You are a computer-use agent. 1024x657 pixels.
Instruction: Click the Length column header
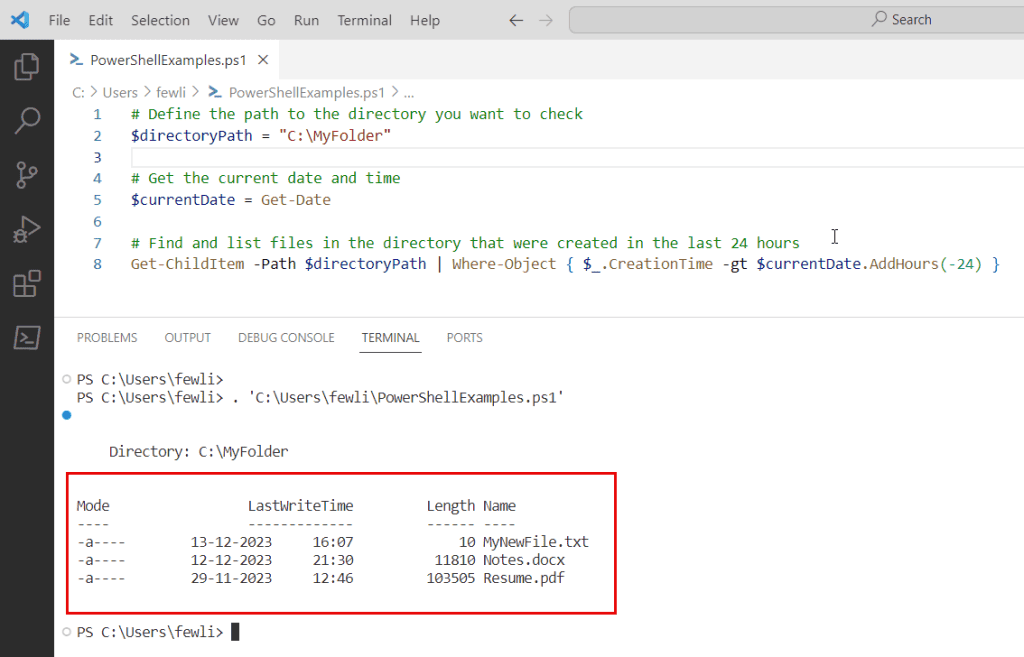pyautogui.click(x=451, y=506)
